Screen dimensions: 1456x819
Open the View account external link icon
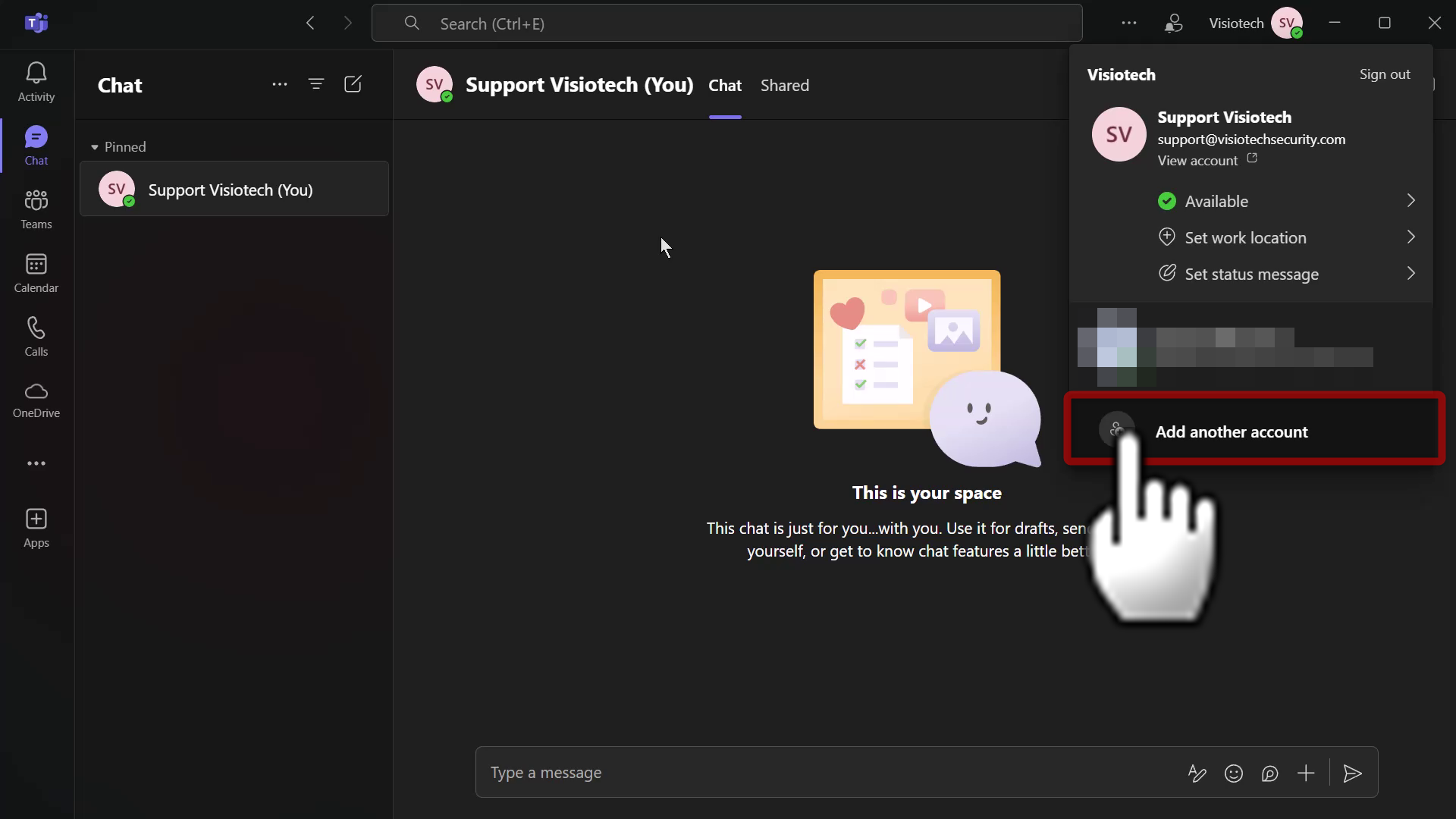[1252, 158]
